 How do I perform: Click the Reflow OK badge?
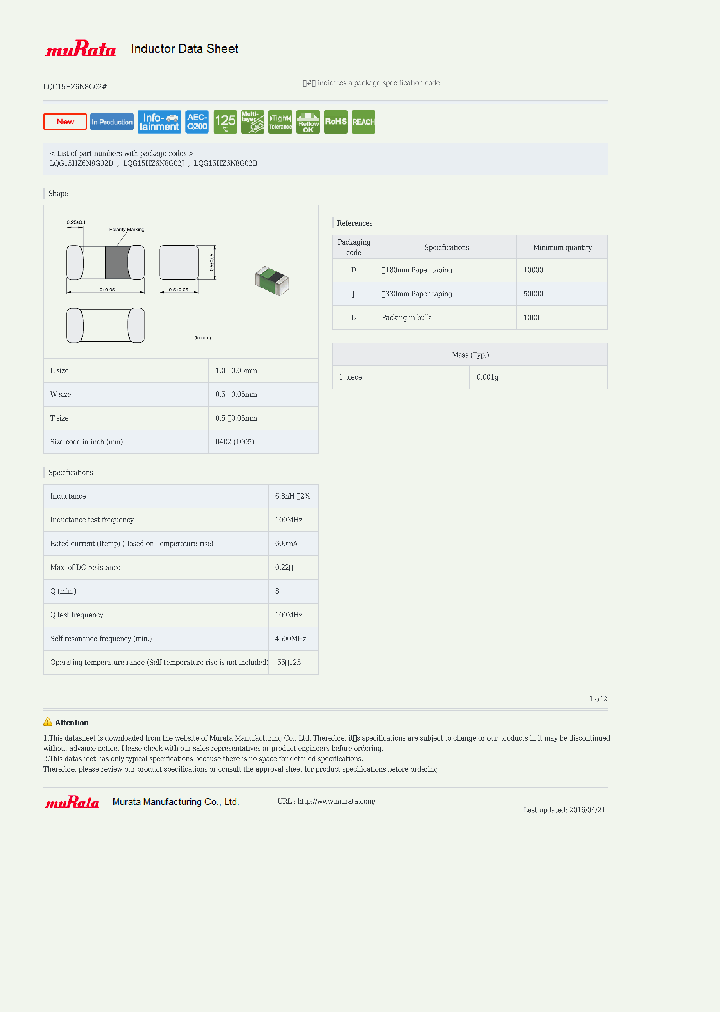pos(308,121)
